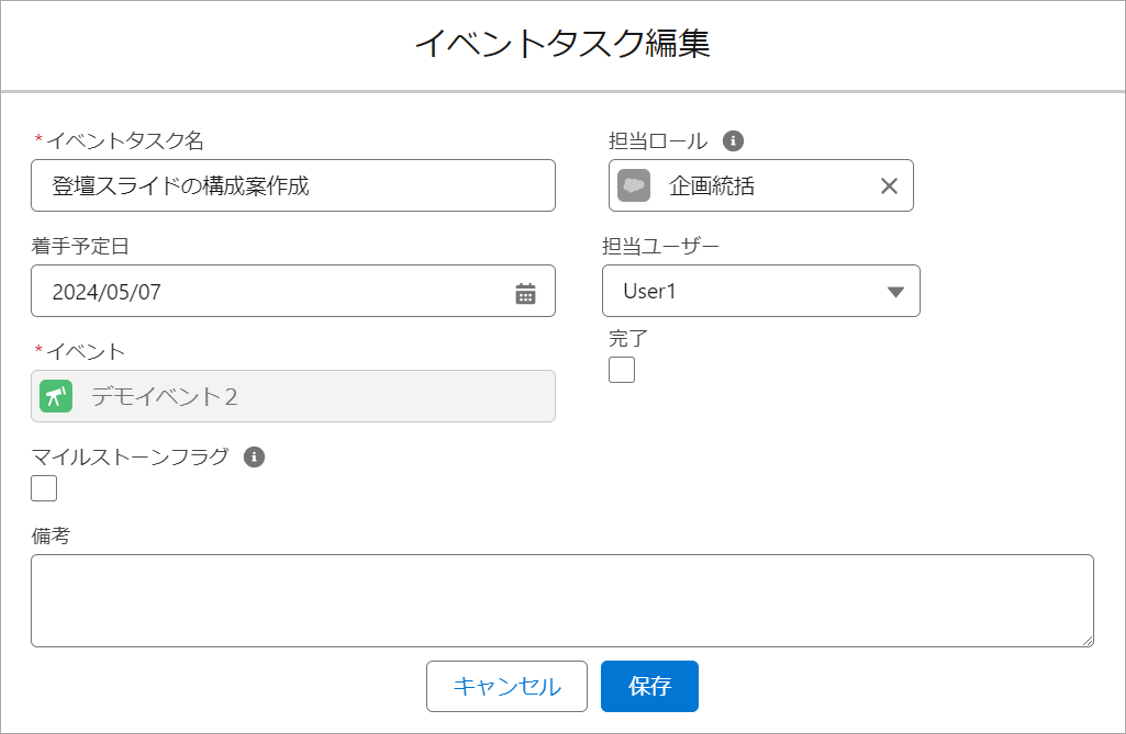Screen dimensions: 1126x734
Task: Click into the イベントタスク名 text field
Action: click(292, 186)
